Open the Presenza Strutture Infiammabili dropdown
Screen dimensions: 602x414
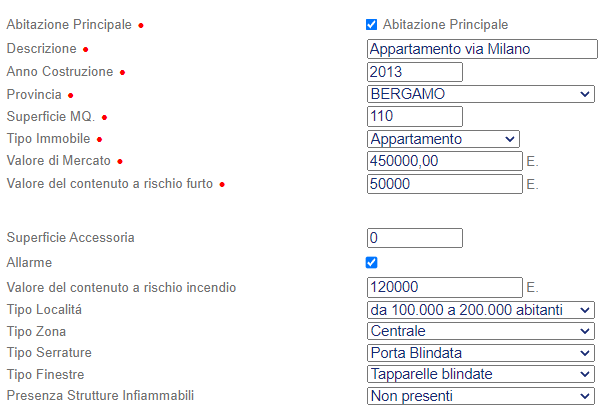coord(481,396)
